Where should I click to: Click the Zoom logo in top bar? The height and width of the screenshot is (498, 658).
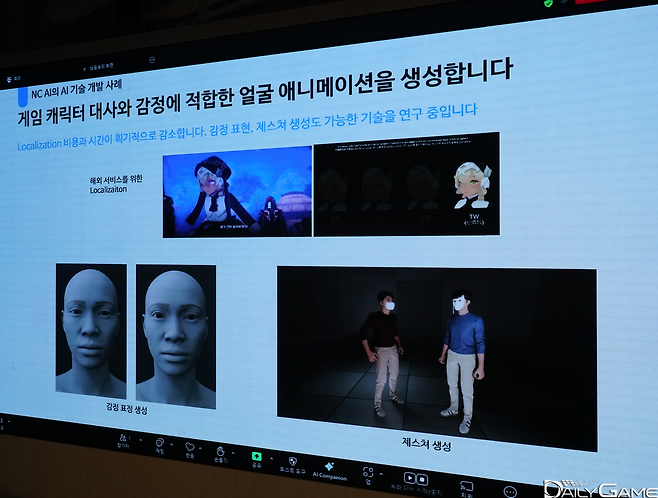(x=9, y=79)
